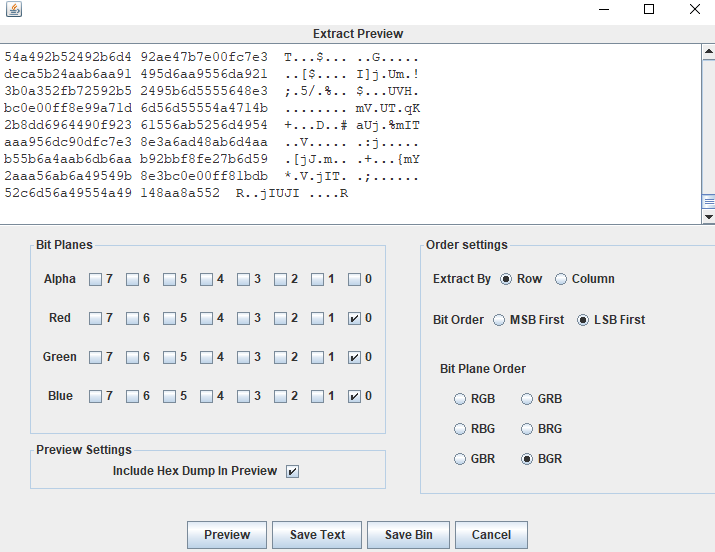The image size is (715, 552).
Task: Select Blue bit plane 4
Action: point(206,397)
